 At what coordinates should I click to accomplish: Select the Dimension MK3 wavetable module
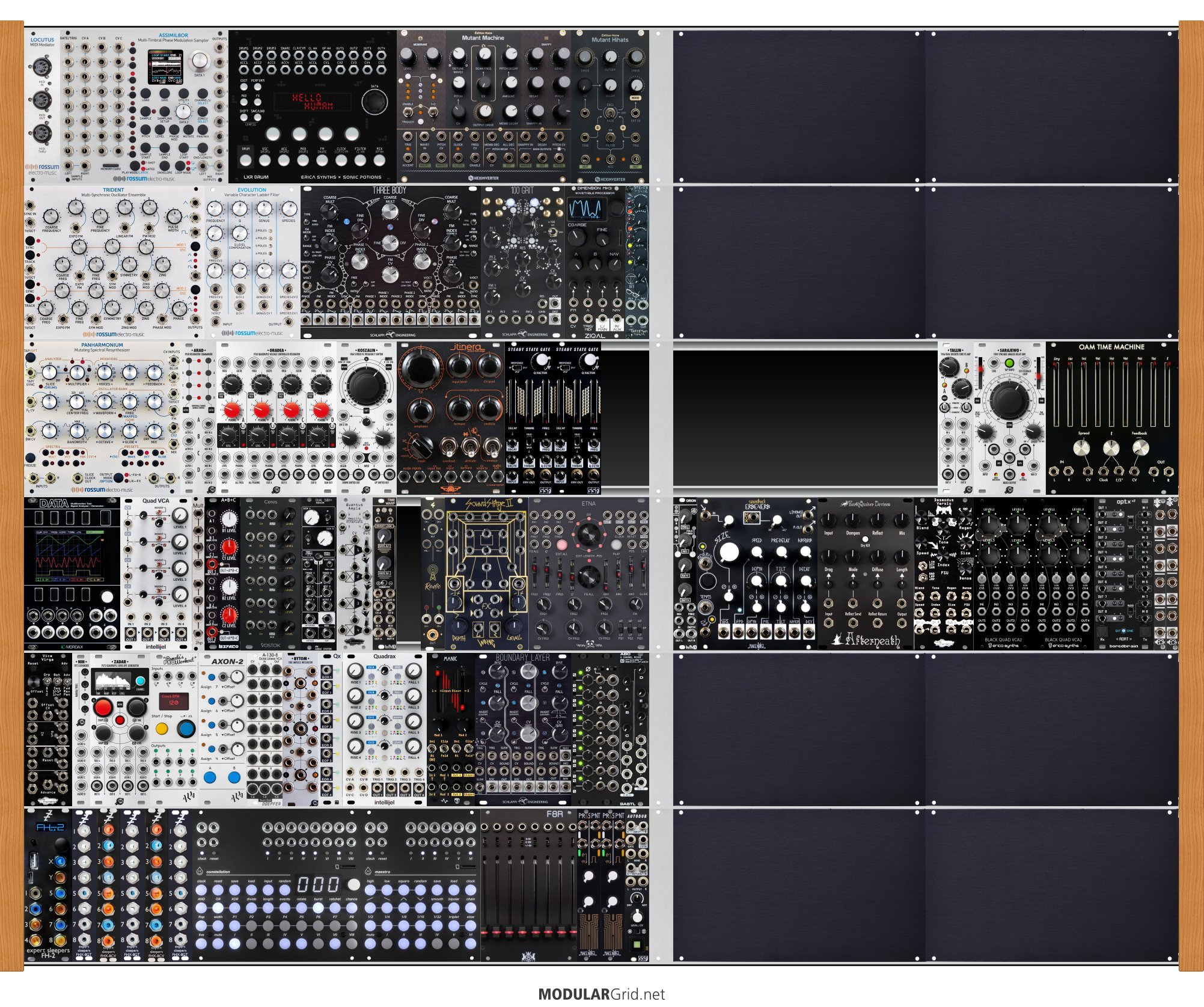point(595,263)
